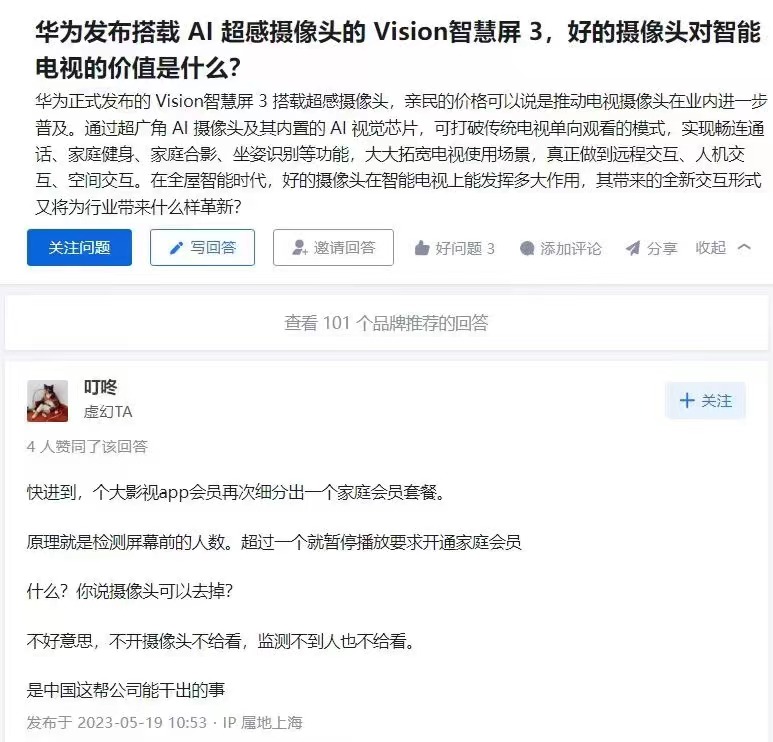The image size is (773, 742).
Task: Click the 发布于 2023-05-19 10:53 timestamp
Action: (x=117, y=723)
